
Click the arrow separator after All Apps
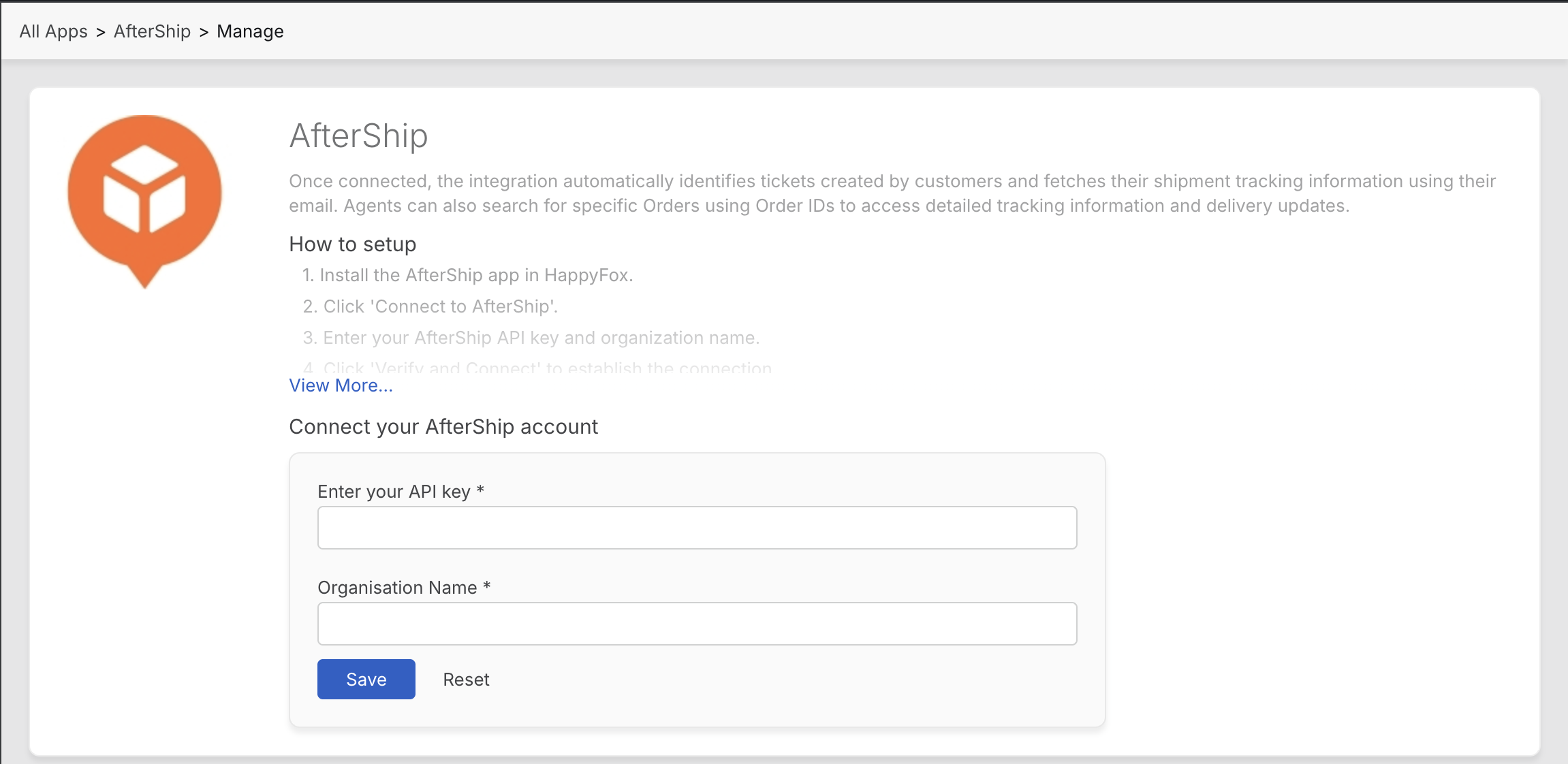[100, 32]
